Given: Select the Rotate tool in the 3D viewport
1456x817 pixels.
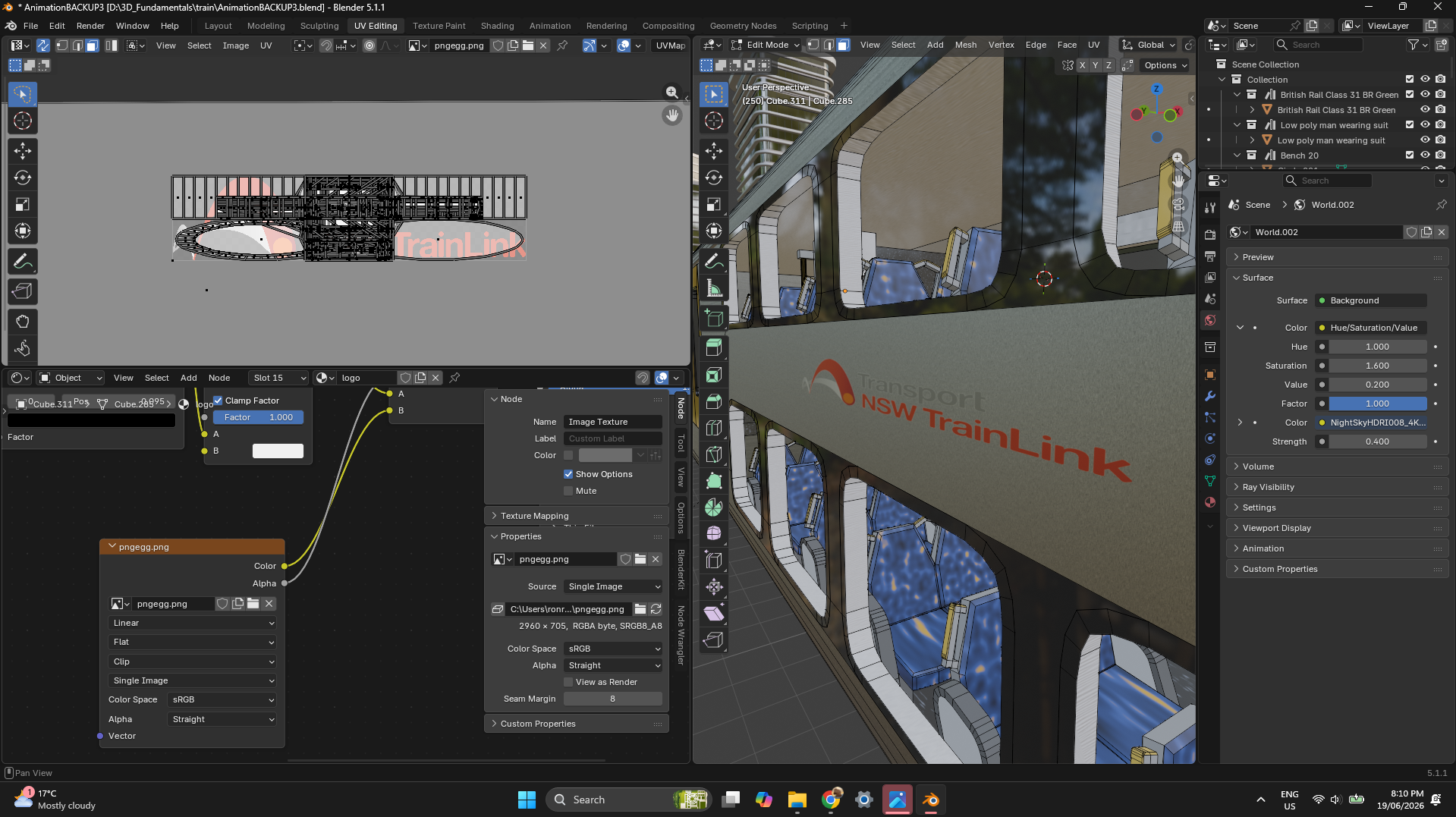Looking at the screenshot, I should 714,178.
